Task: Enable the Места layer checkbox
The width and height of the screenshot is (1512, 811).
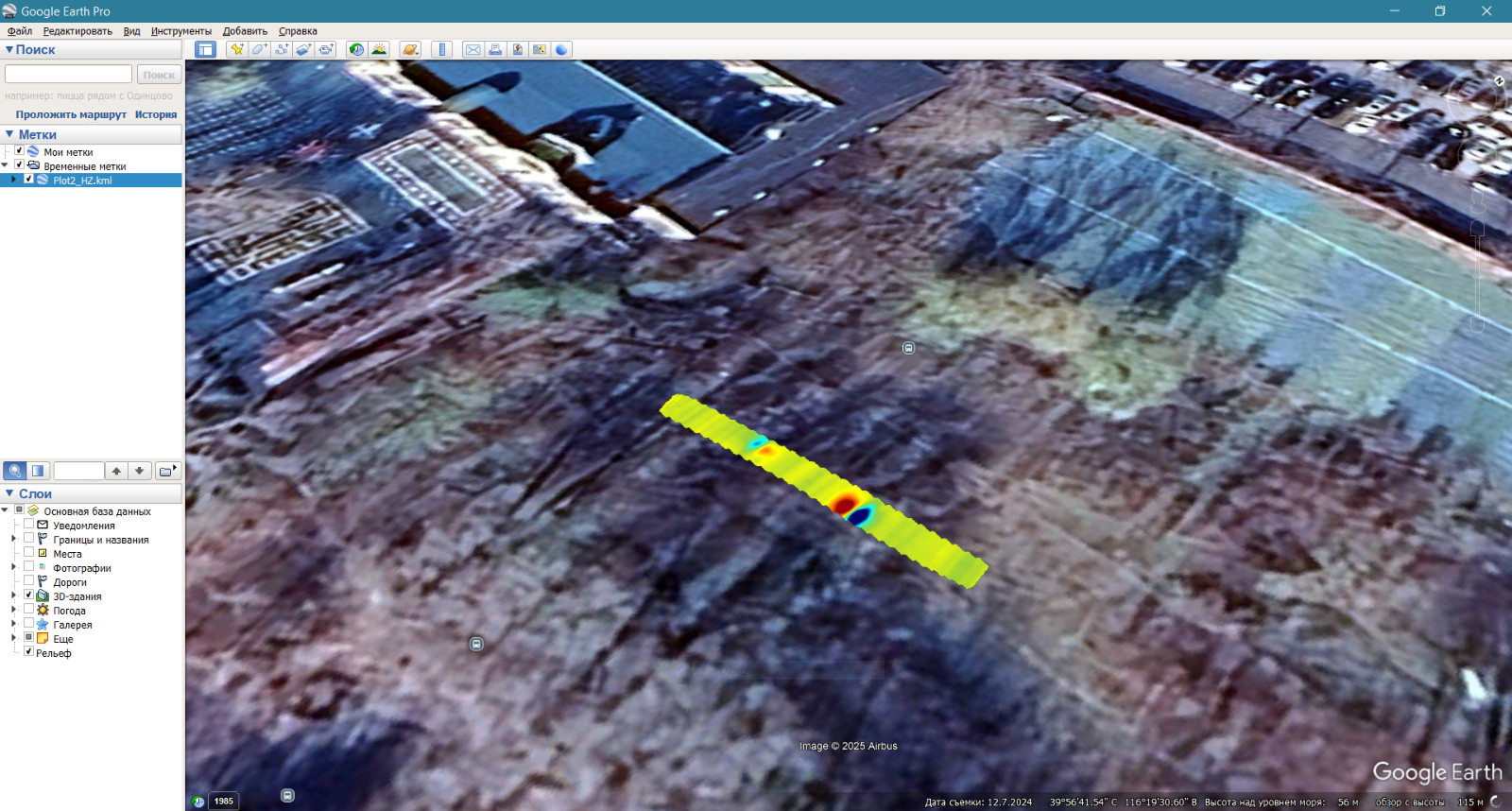Action: click(x=28, y=552)
